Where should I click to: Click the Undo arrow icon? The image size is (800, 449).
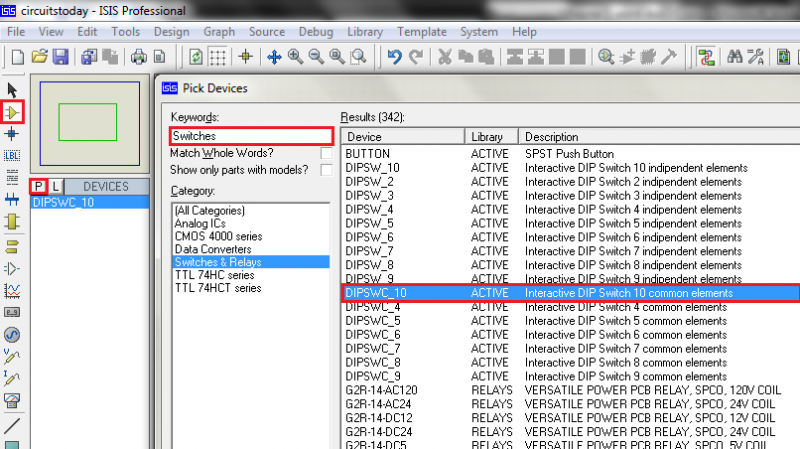pyautogui.click(x=394, y=56)
